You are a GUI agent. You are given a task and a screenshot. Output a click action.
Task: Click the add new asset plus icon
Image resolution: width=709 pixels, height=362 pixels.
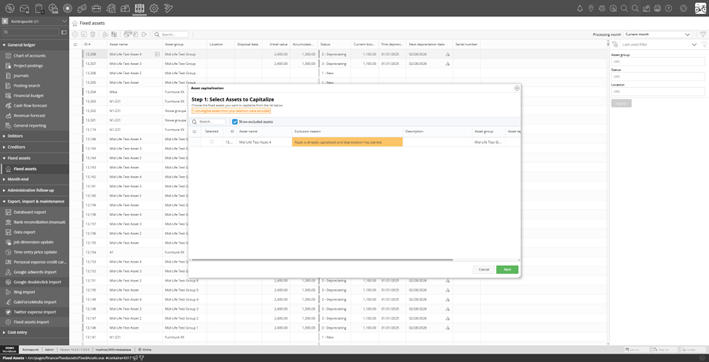[x=75, y=34]
